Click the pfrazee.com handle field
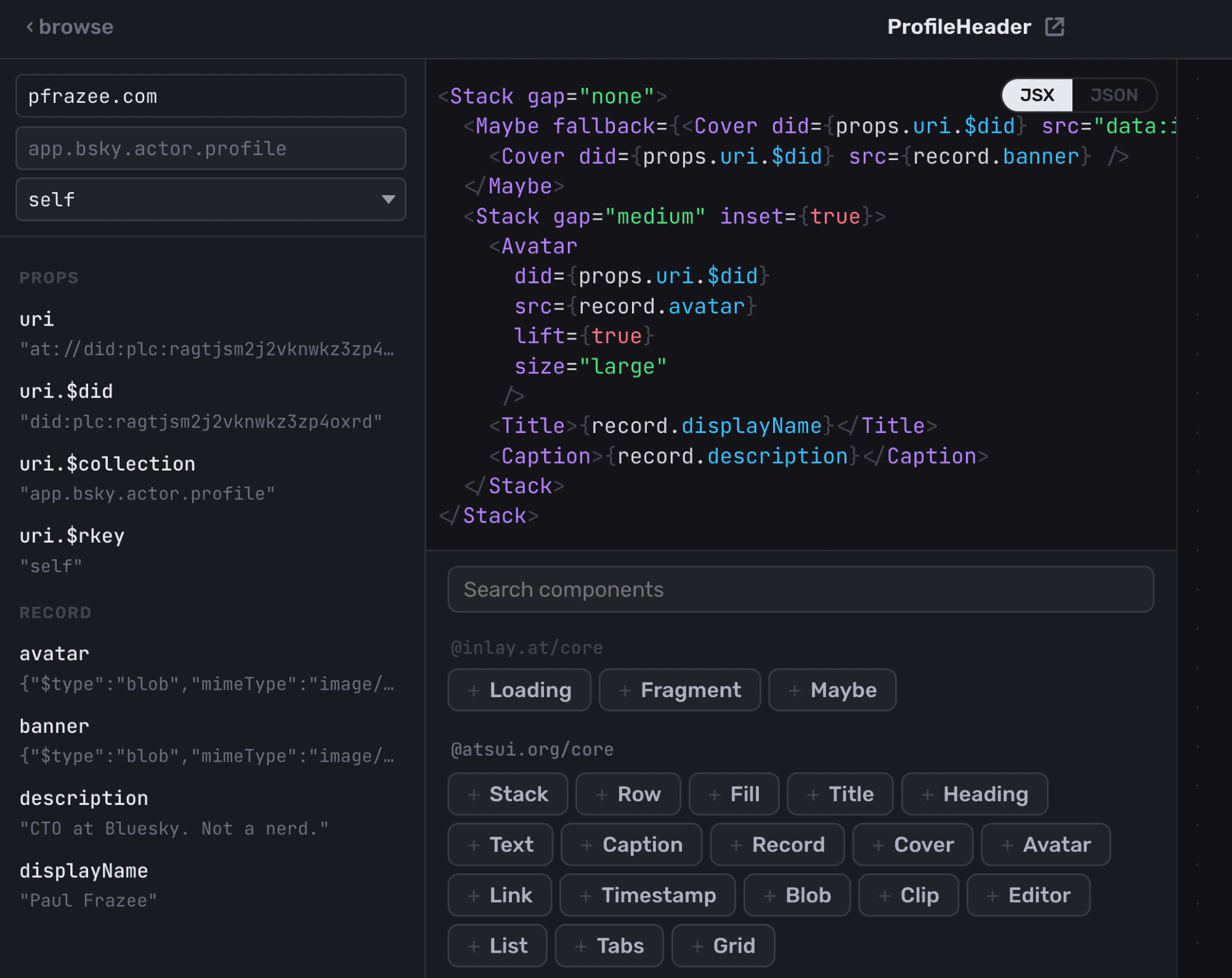Image resolution: width=1232 pixels, height=978 pixels. click(x=210, y=96)
